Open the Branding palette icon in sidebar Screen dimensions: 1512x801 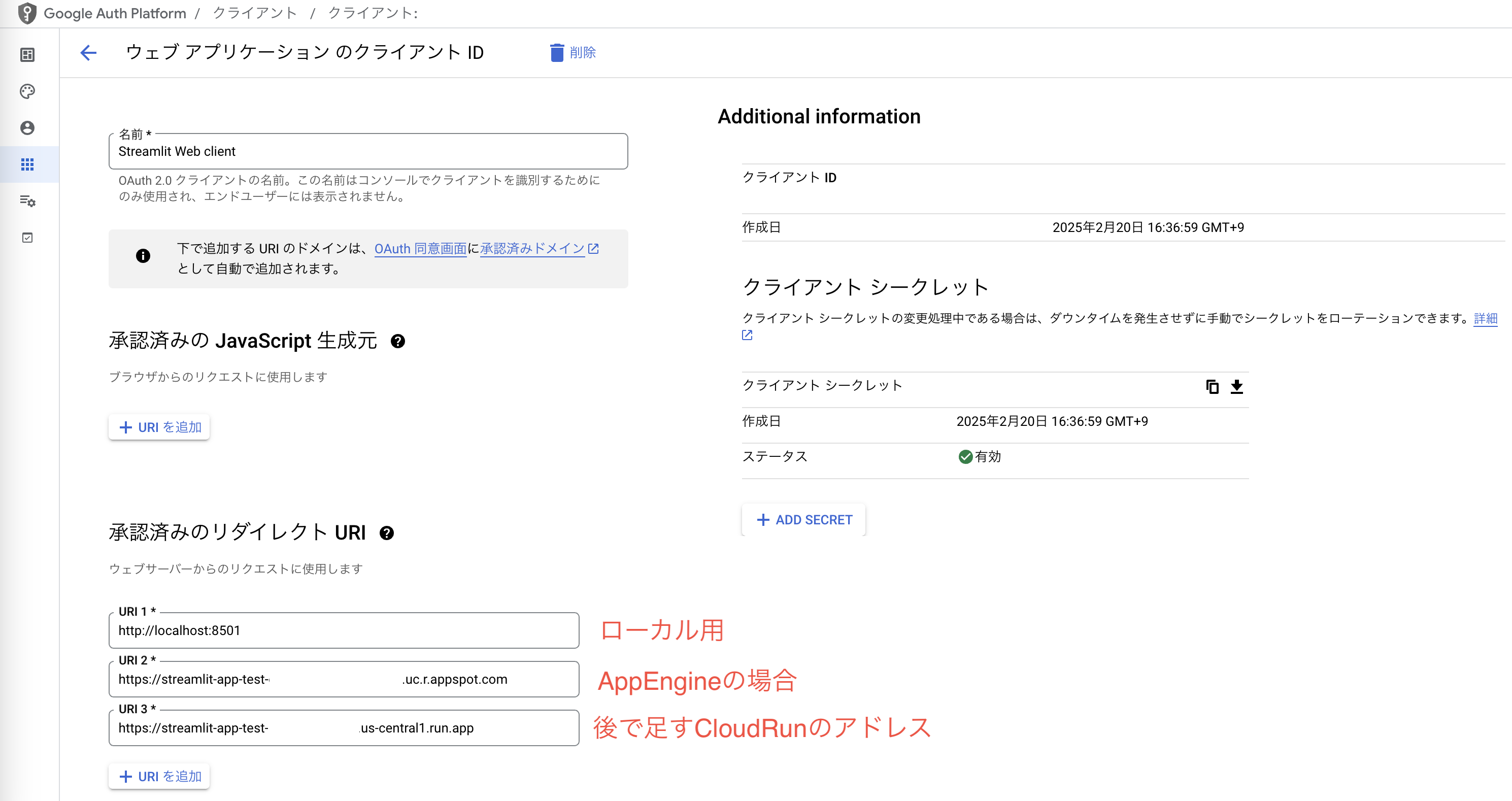27,91
